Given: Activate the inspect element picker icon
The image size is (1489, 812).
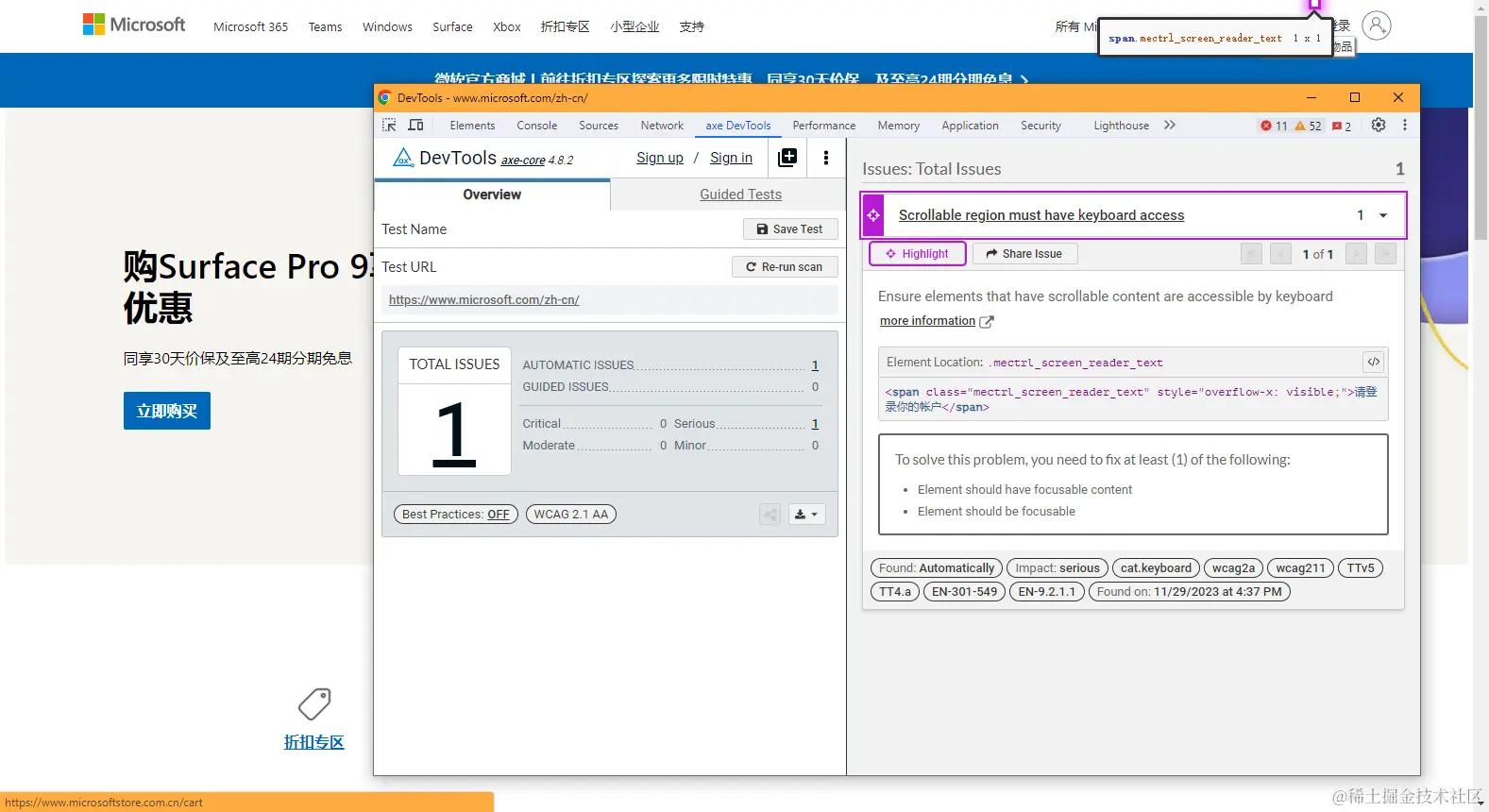Looking at the screenshot, I should coord(389,125).
